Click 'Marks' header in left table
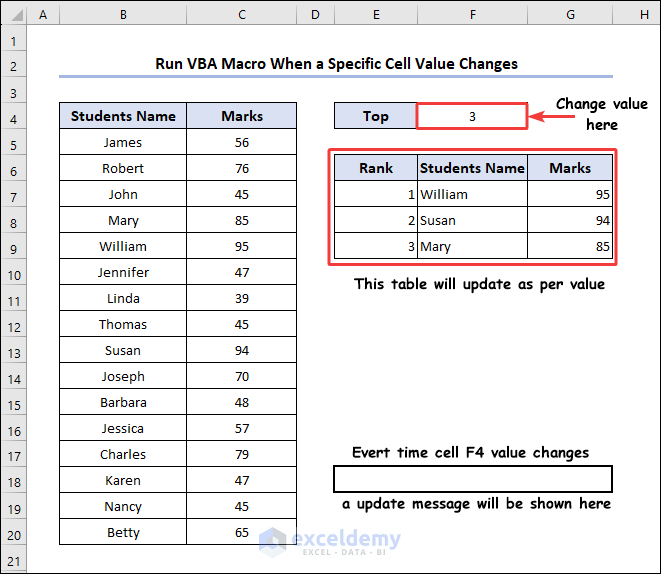661x574 pixels. 242,116
